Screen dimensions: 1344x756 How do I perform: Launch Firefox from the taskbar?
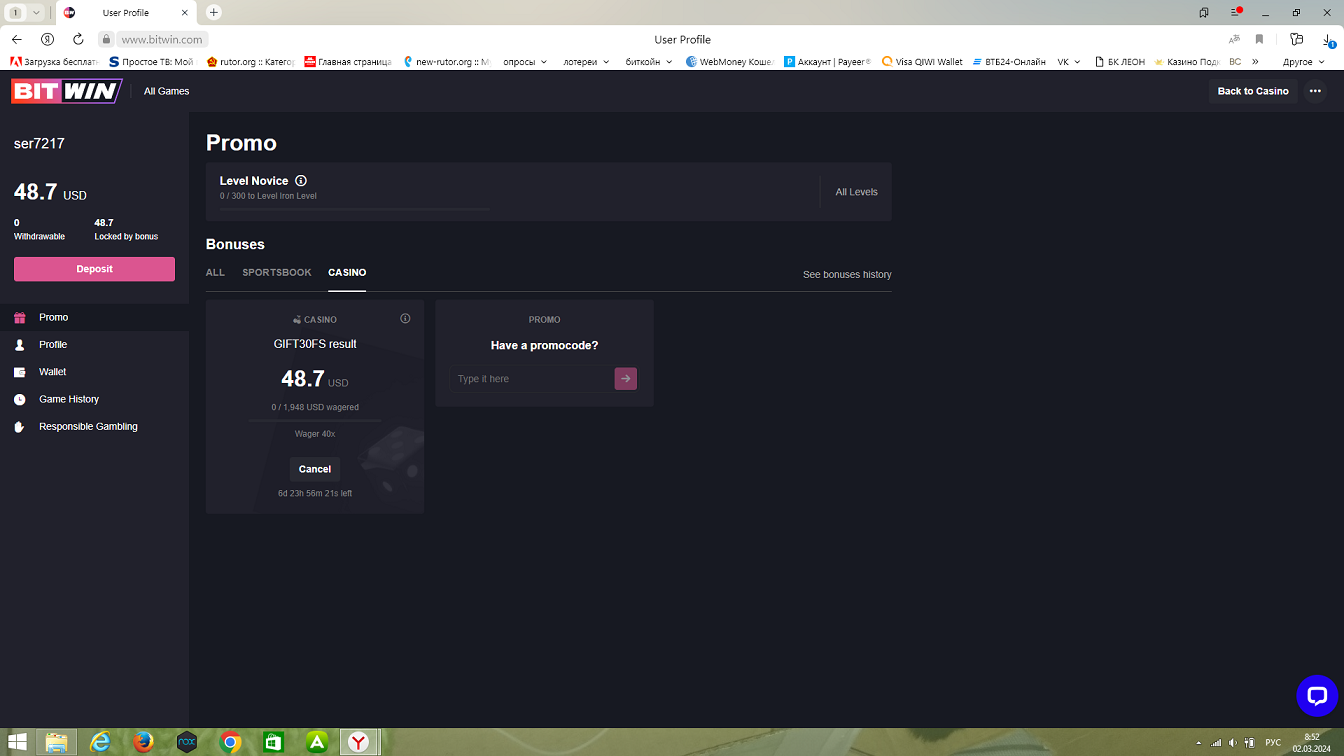(x=144, y=742)
